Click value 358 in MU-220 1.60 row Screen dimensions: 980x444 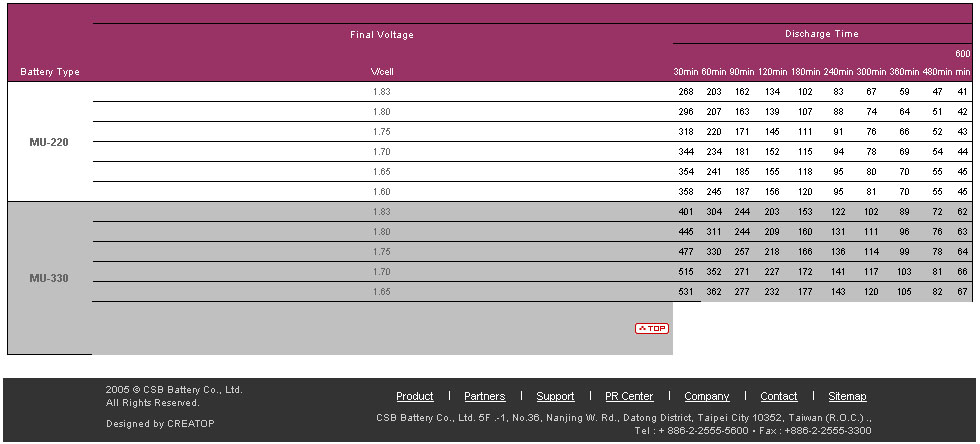click(x=686, y=192)
